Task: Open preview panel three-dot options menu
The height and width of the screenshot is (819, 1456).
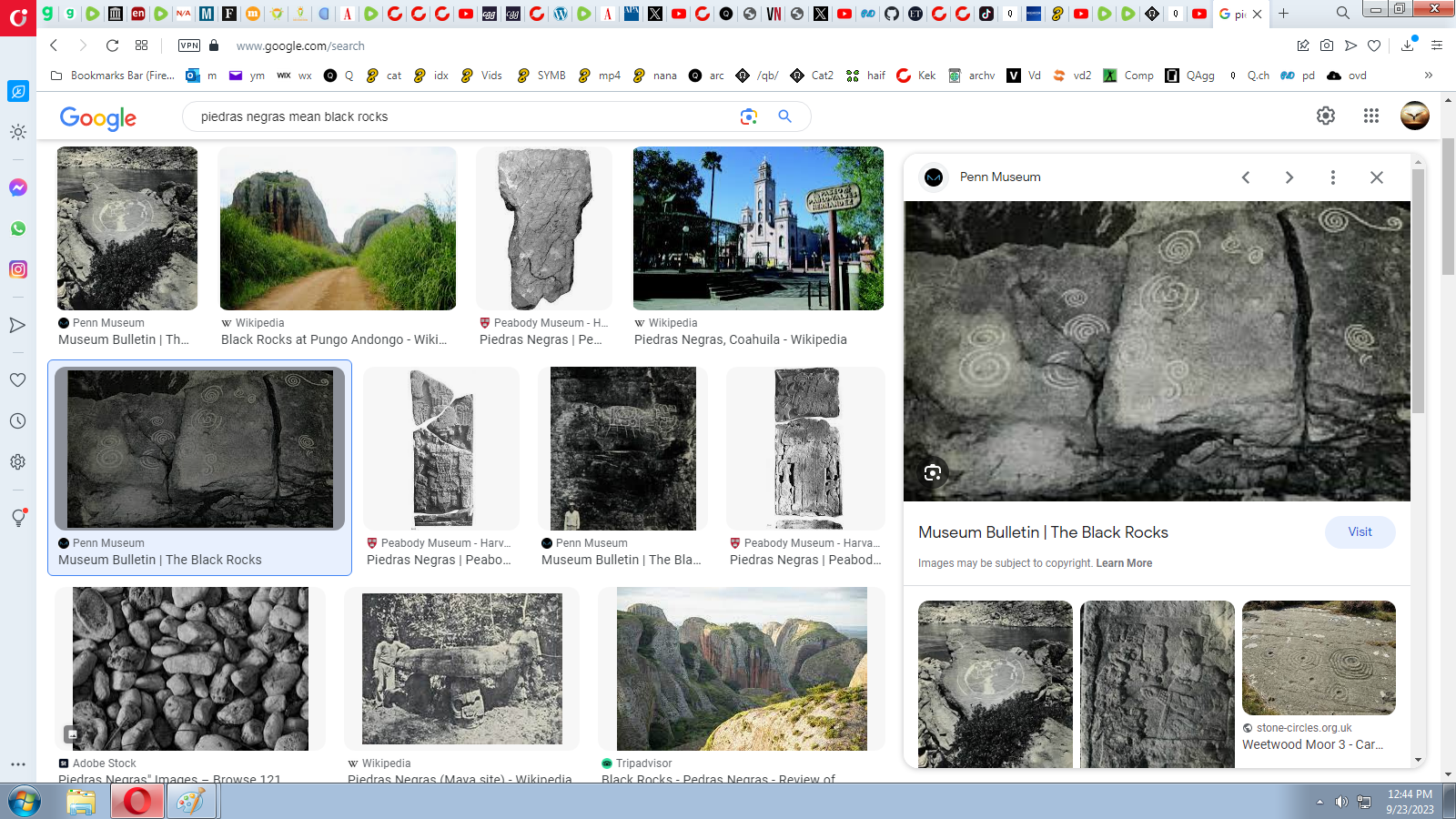Action: [1333, 177]
